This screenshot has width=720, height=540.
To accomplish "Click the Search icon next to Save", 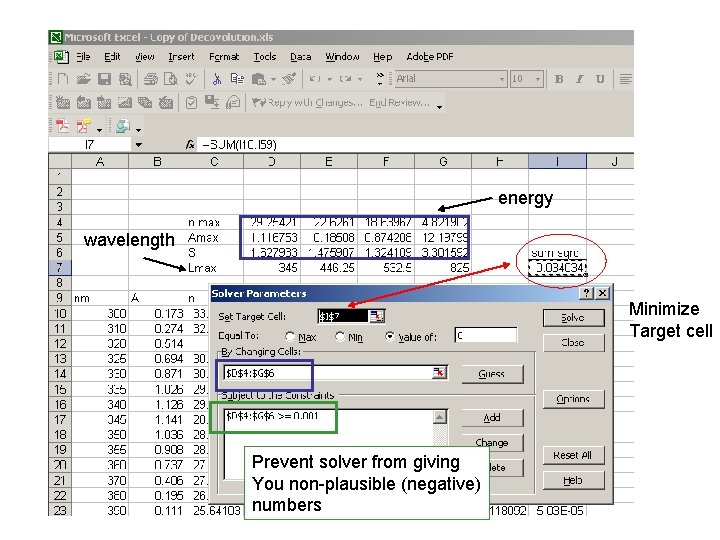I will [125, 79].
